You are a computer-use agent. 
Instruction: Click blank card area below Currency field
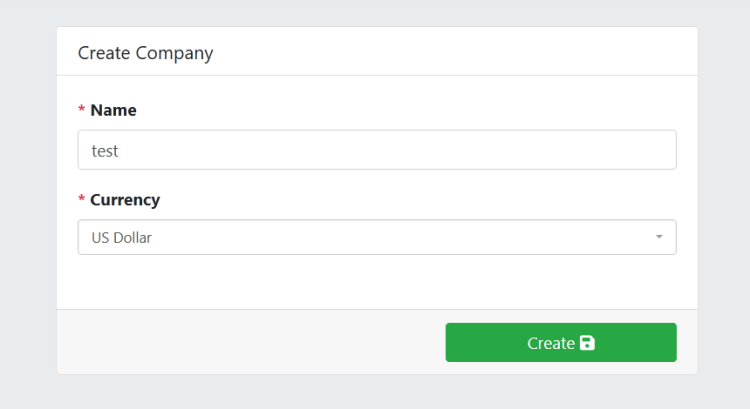[377, 282]
